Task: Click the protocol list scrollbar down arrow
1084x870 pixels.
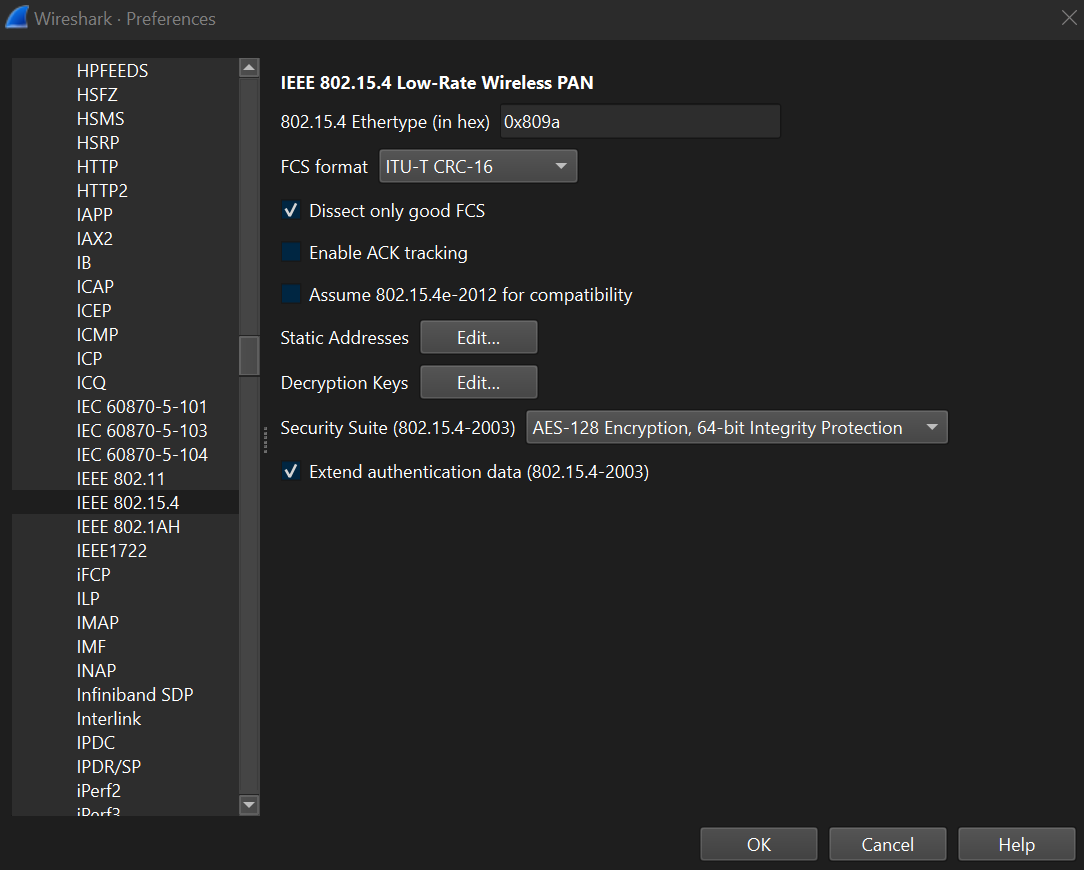Action: (249, 805)
